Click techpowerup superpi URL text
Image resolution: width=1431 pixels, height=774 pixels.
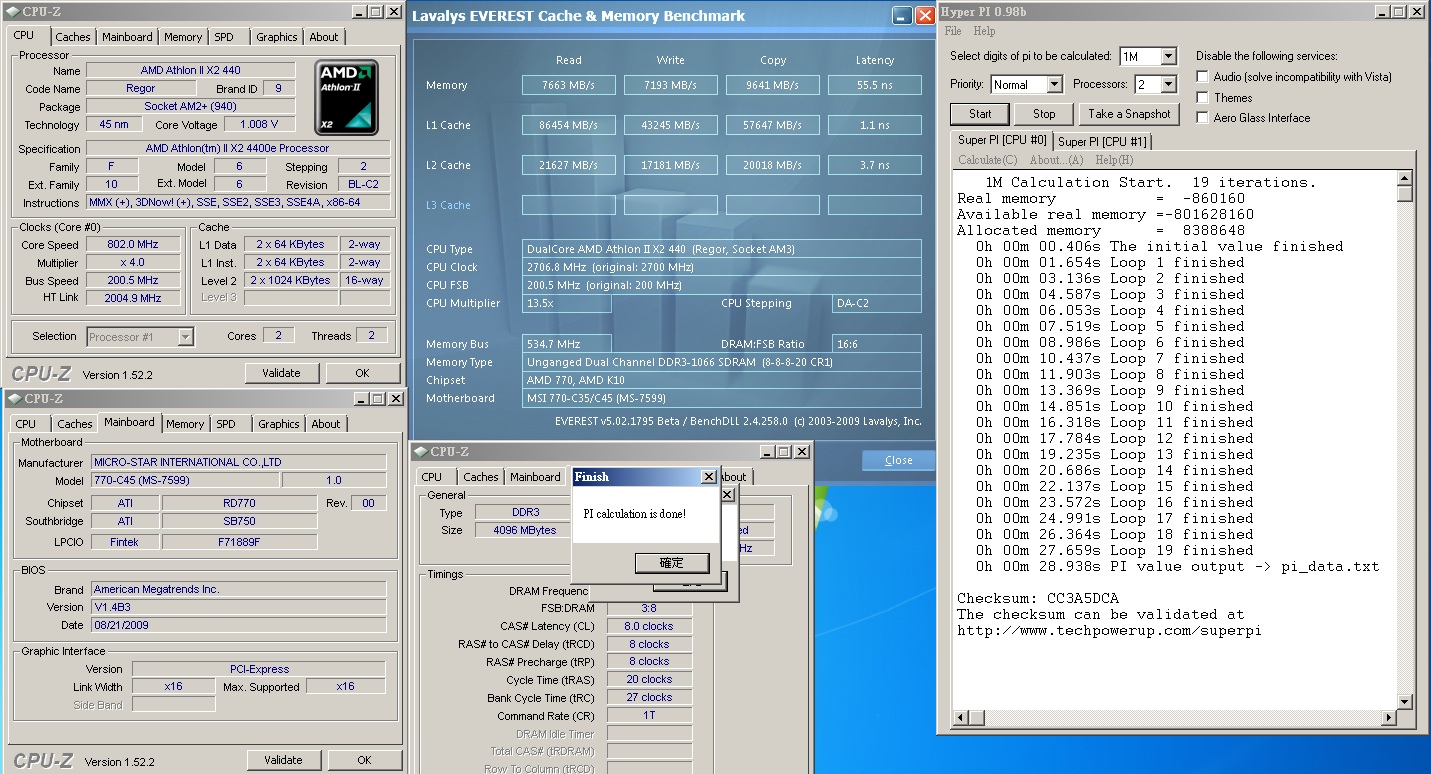(x=1109, y=630)
